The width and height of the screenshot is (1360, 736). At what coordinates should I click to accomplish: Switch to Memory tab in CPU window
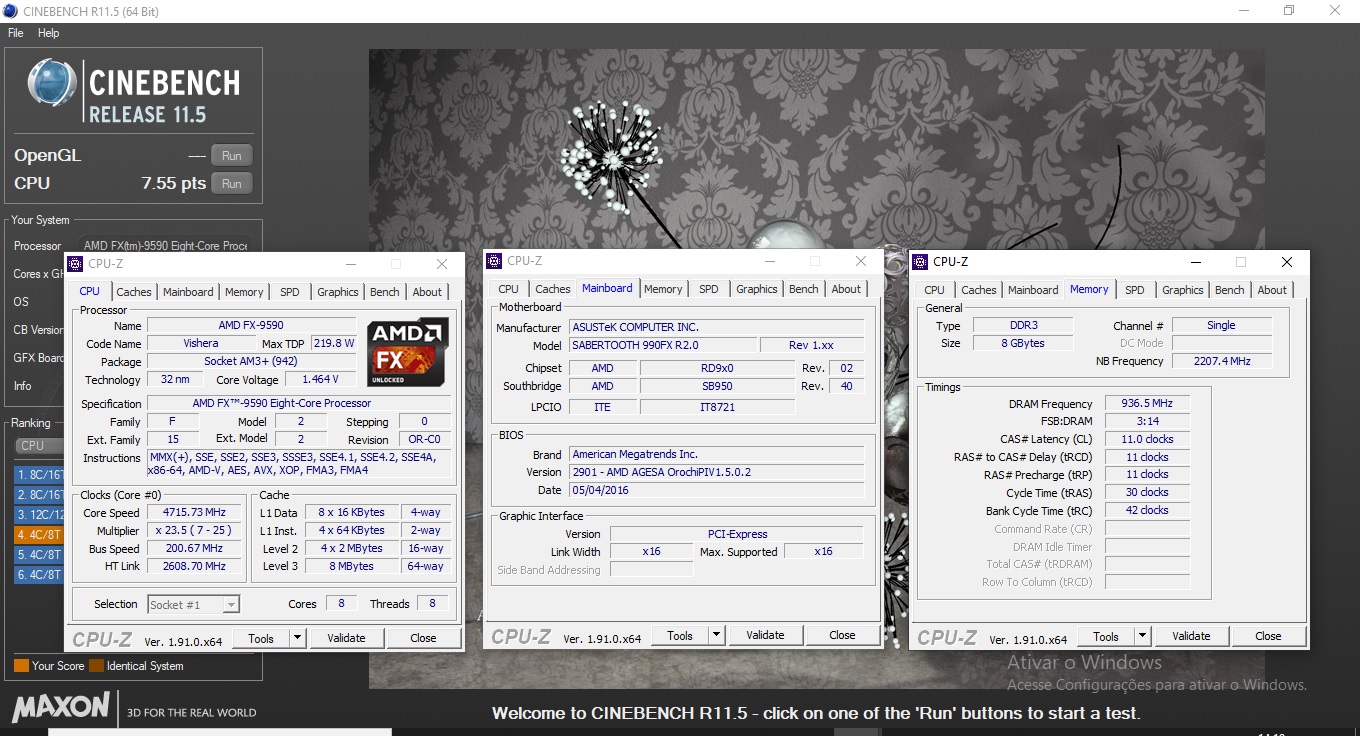pos(244,292)
